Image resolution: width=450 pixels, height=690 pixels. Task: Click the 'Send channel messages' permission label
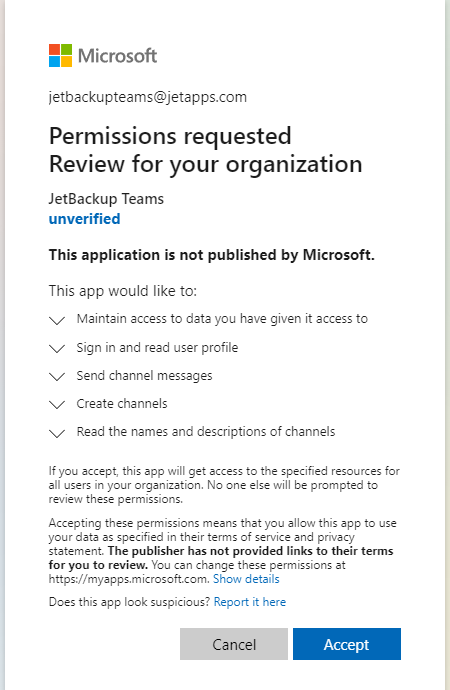coord(144,376)
